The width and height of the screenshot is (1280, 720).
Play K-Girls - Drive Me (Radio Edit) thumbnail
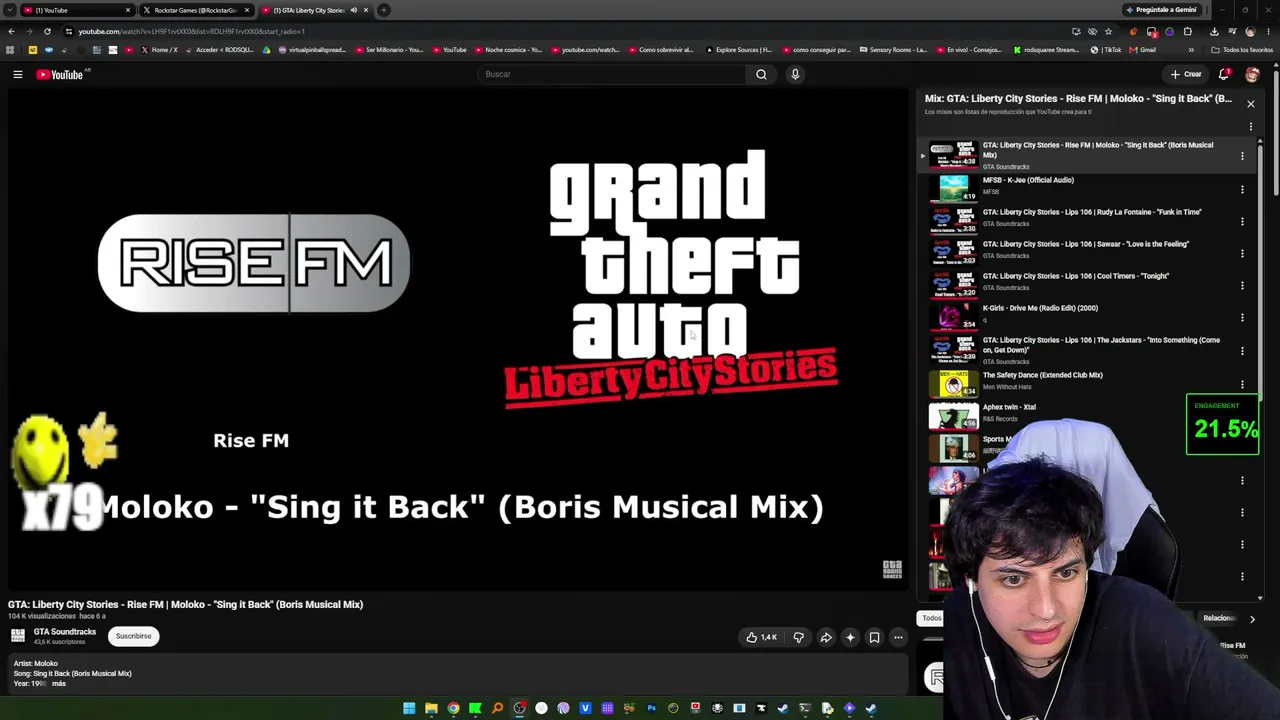coord(954,316)
